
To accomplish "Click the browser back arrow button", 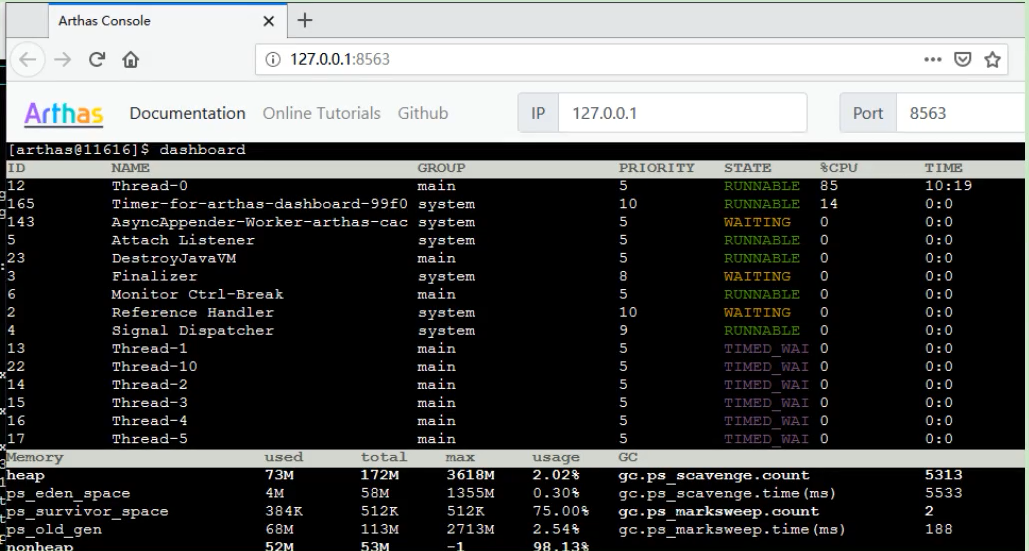I will pyautogui.click(x=28, y=60).
